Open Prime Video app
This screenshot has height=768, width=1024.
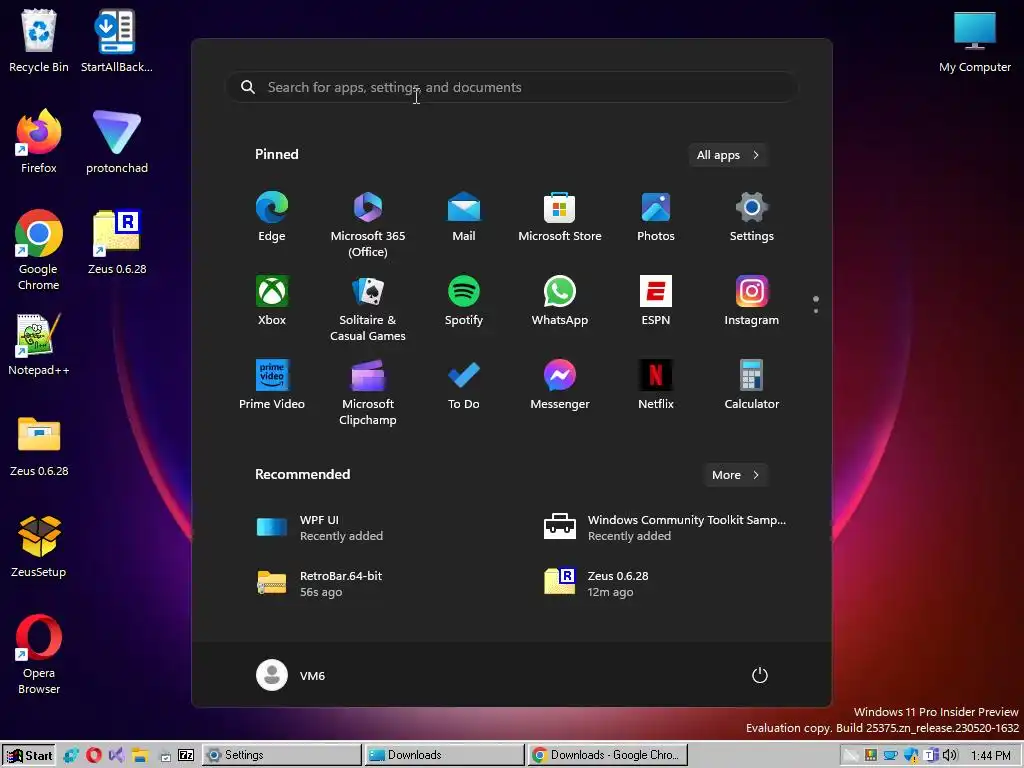[x=272, y=385]
